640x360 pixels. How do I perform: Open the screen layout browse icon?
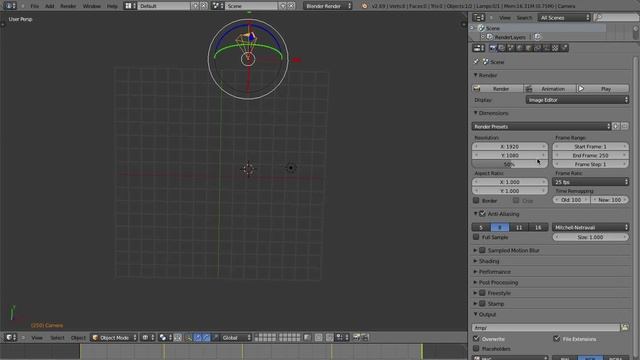tap(131, 6)
